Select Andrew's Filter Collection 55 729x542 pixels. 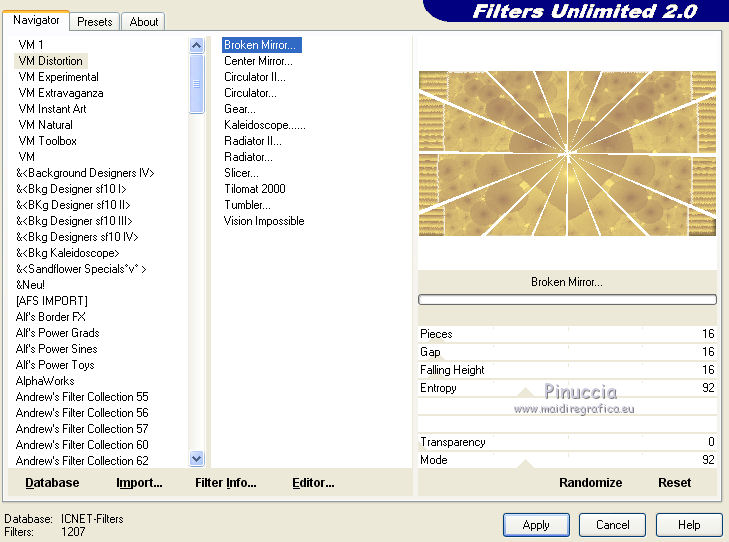(82, 397)
